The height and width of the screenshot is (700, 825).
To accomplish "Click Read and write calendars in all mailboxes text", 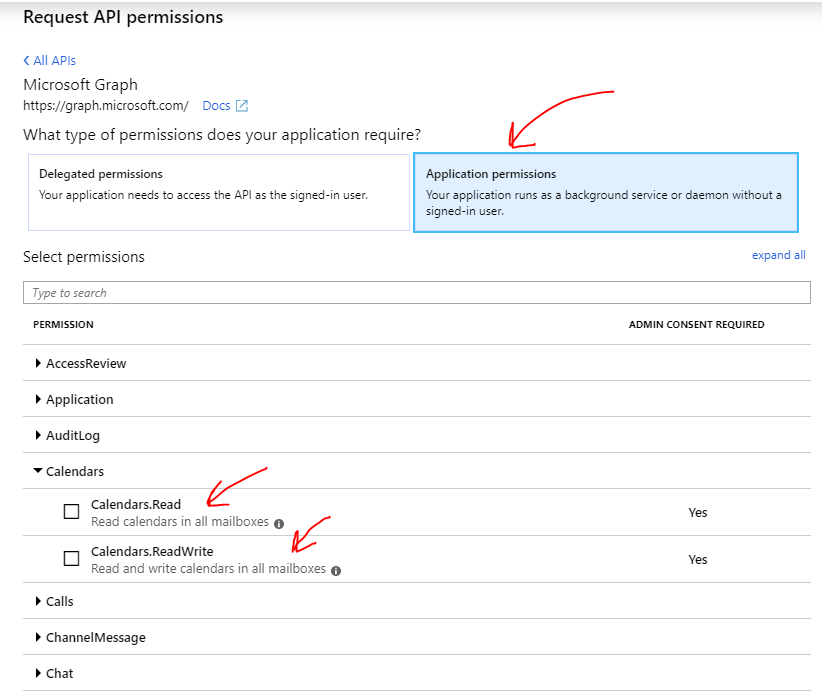I will pos(208,568).
